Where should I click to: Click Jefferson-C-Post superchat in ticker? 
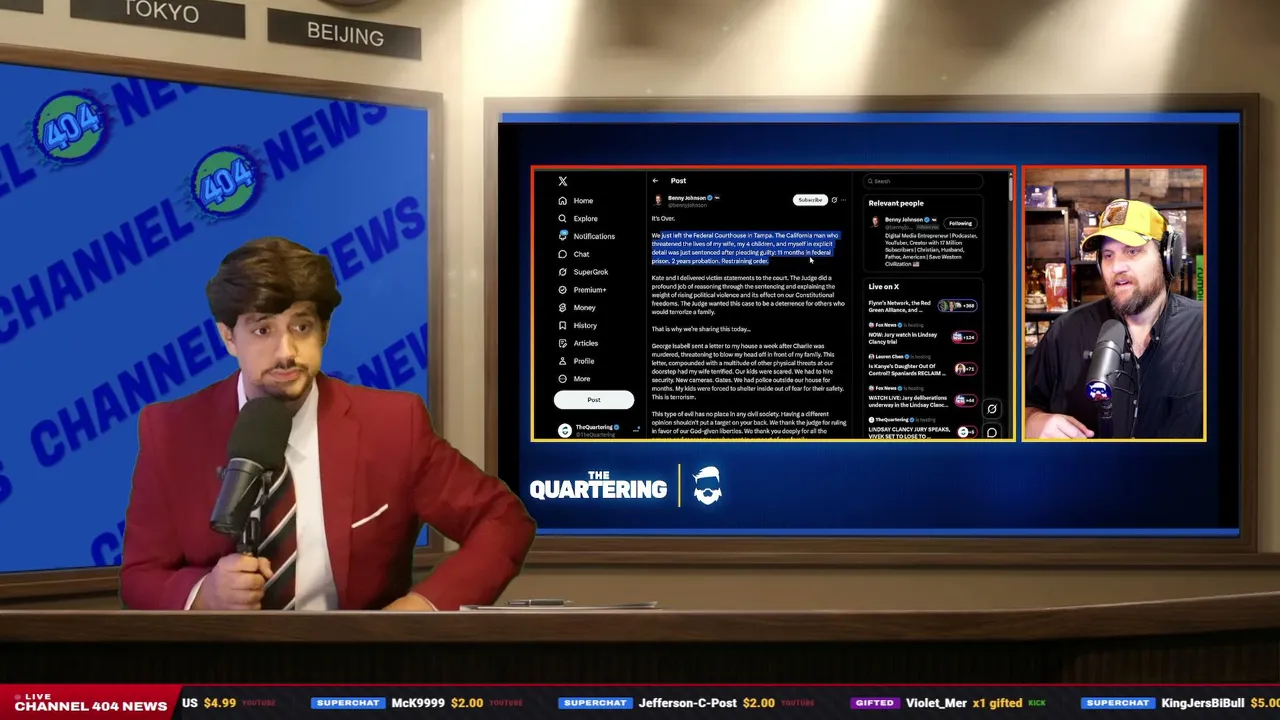coord(686,703)
